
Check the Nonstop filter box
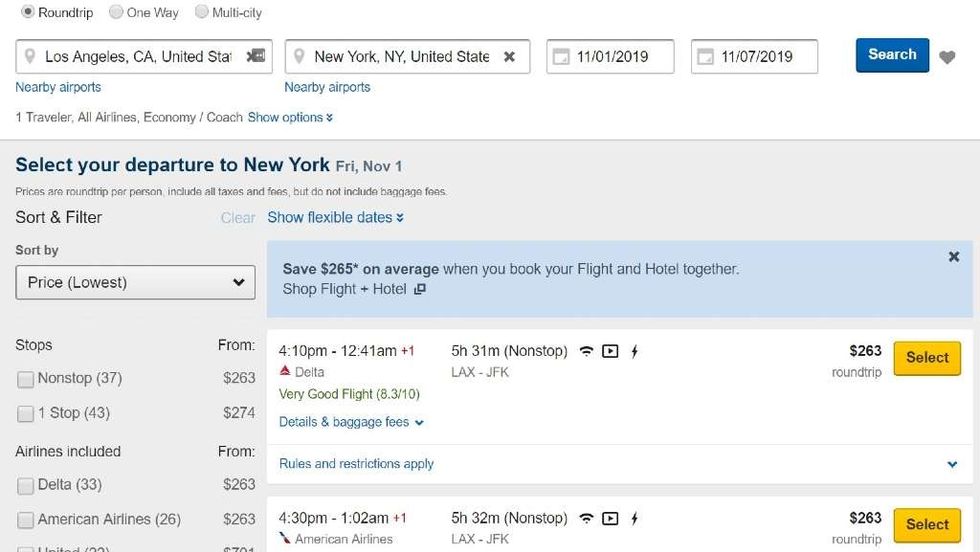pyautogui.click(x=25, y=379)
